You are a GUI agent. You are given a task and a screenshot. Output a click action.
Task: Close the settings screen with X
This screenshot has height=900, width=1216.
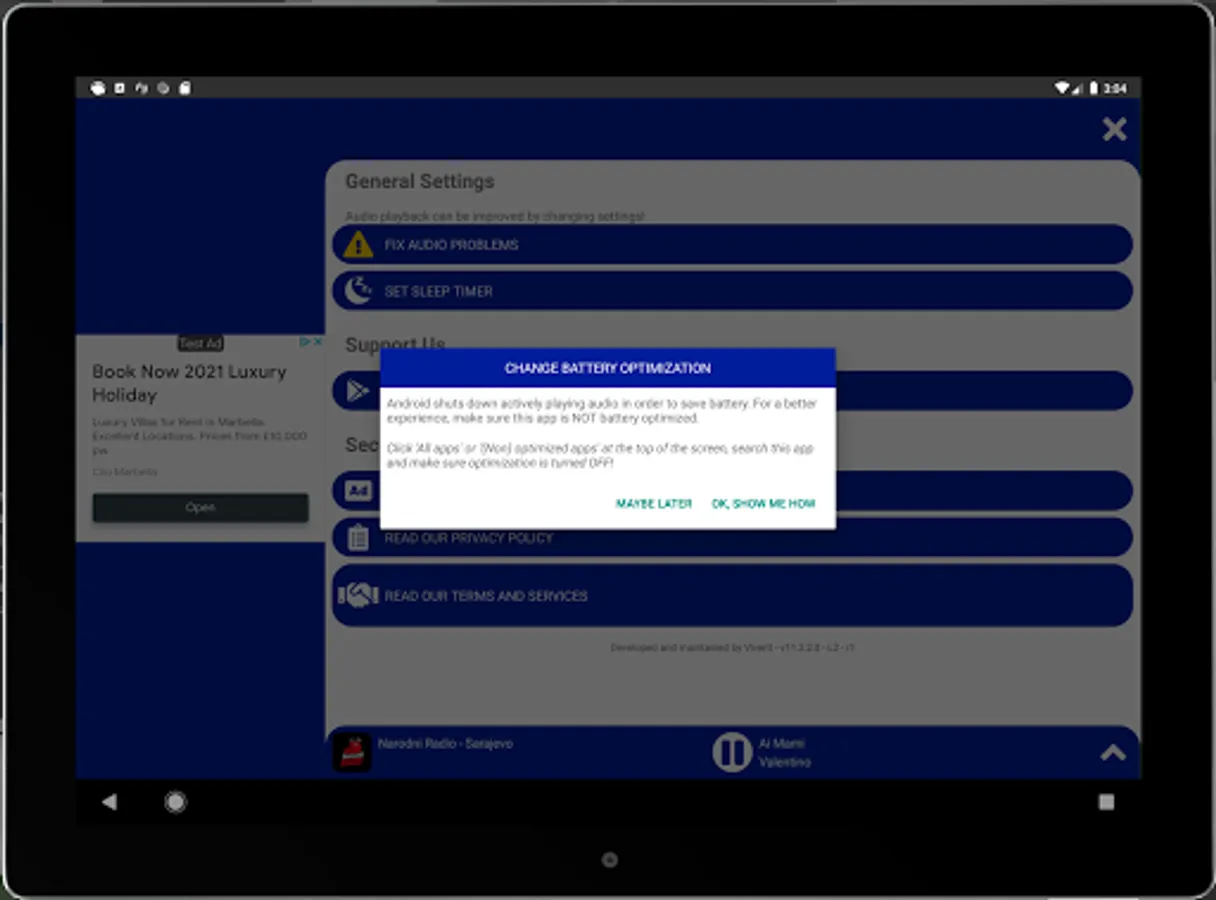pos(1114,129)
